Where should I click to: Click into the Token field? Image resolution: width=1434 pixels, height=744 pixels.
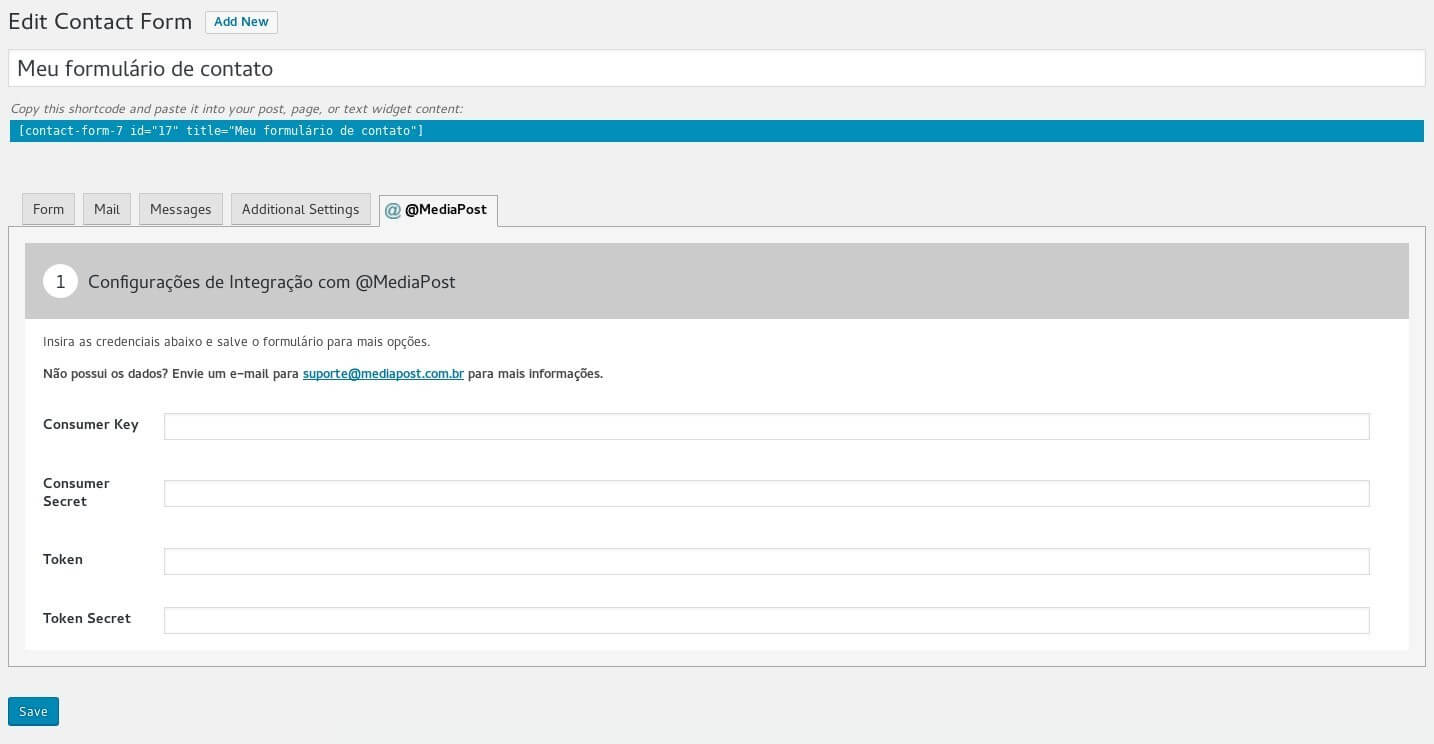[766, 561]
